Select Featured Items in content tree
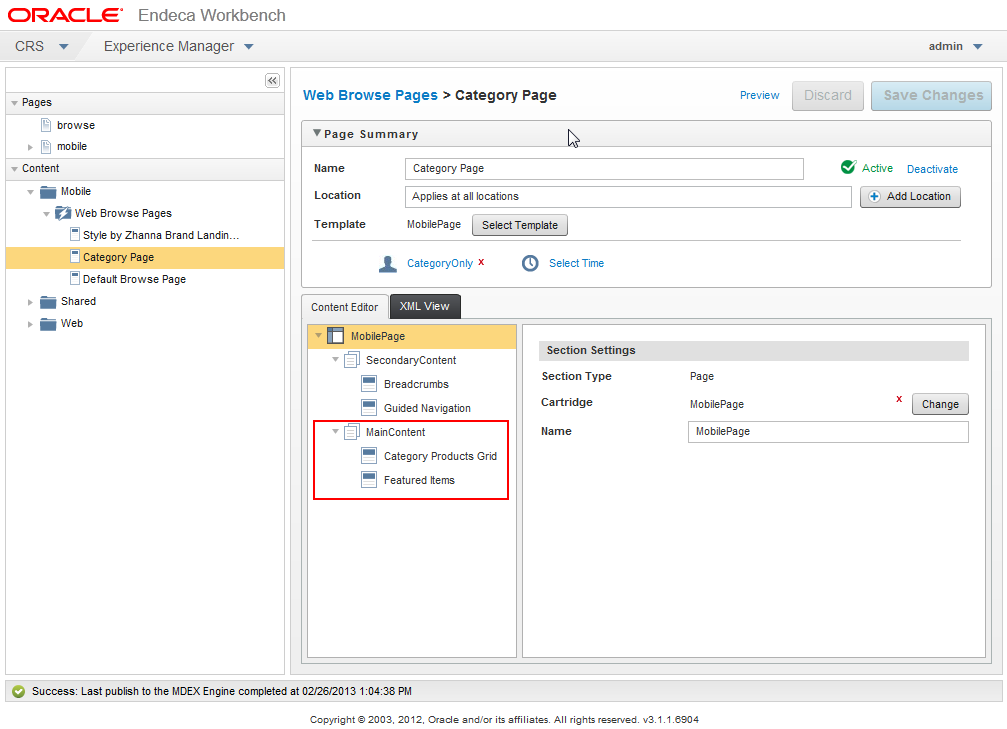 point(419,480)
